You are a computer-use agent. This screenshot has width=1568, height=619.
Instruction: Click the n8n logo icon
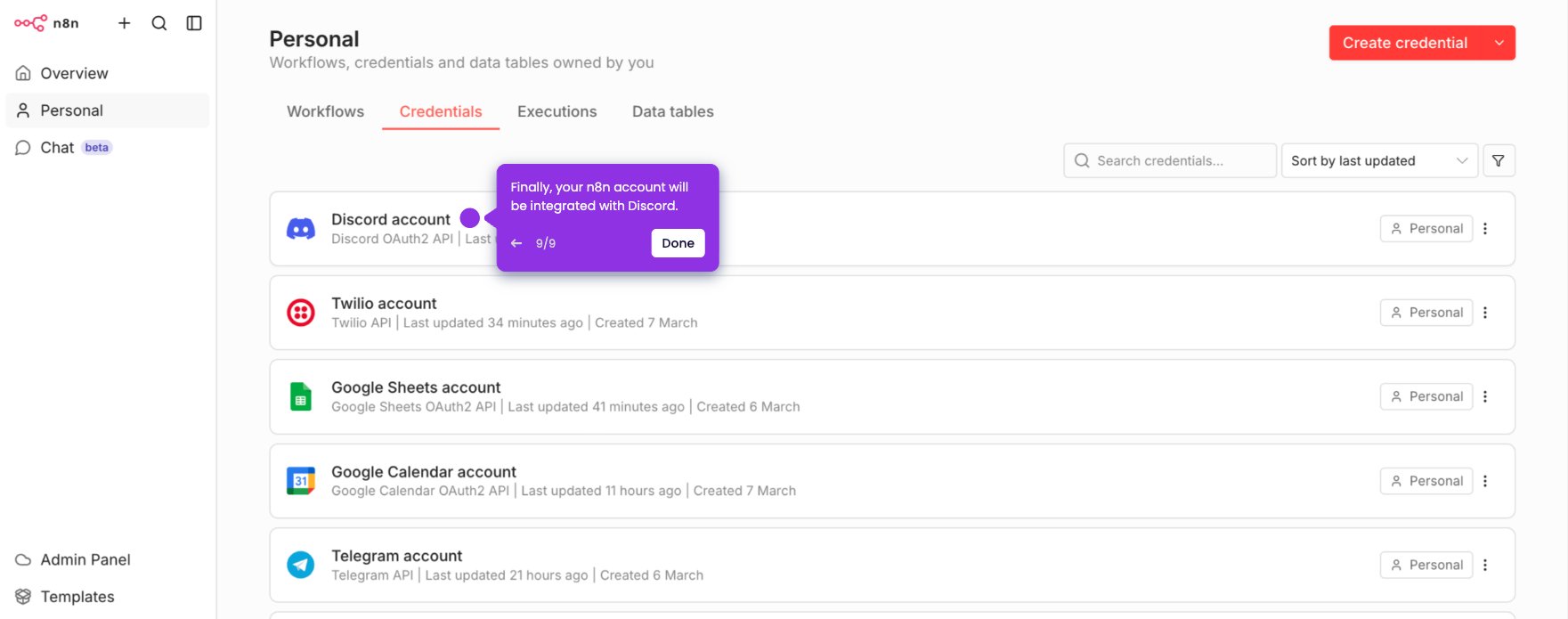[x=31, y=23]
